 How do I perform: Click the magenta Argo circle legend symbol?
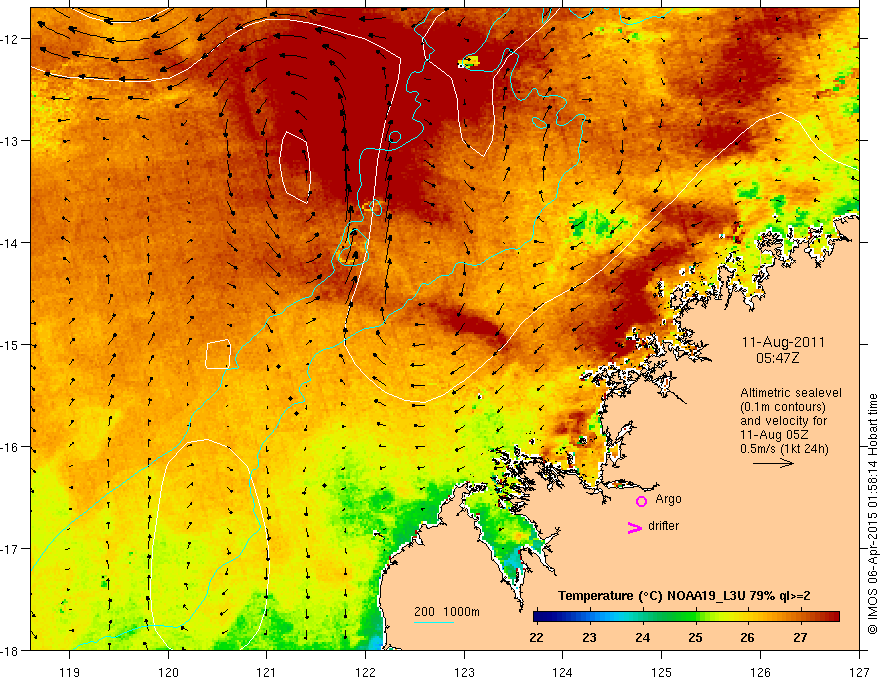[641, 501]
